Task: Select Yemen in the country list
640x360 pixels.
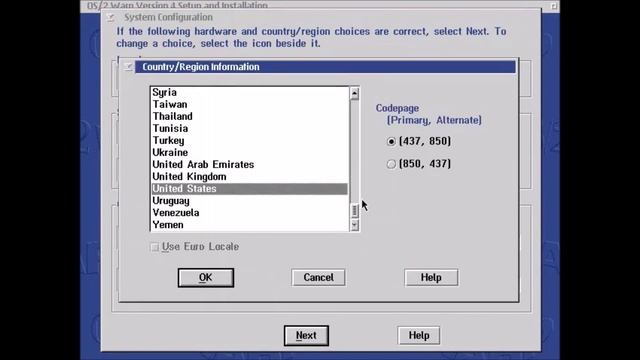Action: click(x=250, y=225)
